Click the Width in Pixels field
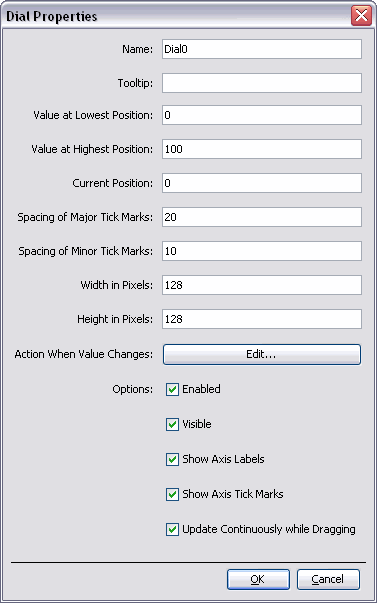The width and height of the screenshot is (377, 603). point(262,285)
